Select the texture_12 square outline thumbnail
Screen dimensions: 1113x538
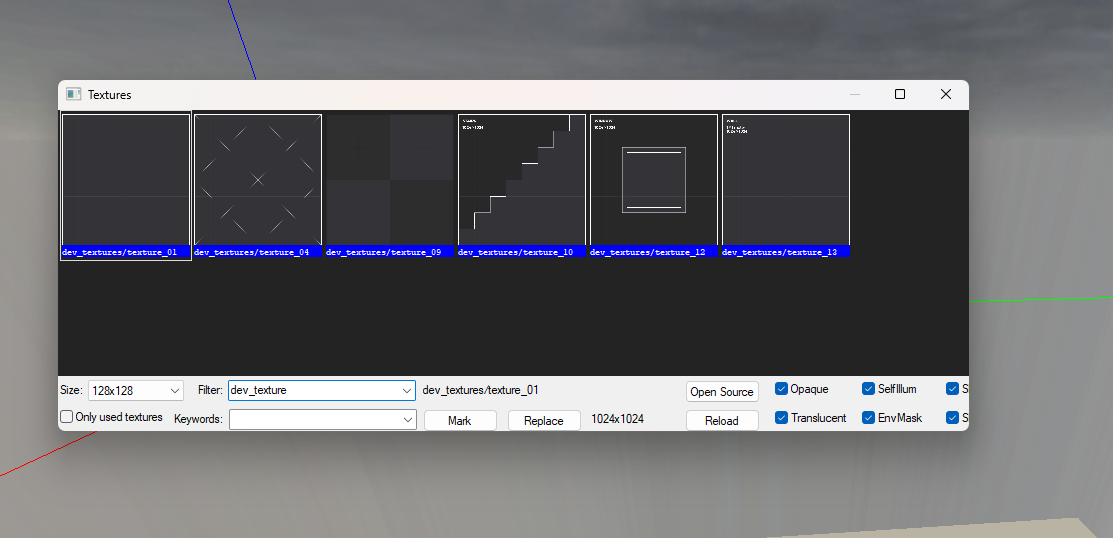[654, 179]
